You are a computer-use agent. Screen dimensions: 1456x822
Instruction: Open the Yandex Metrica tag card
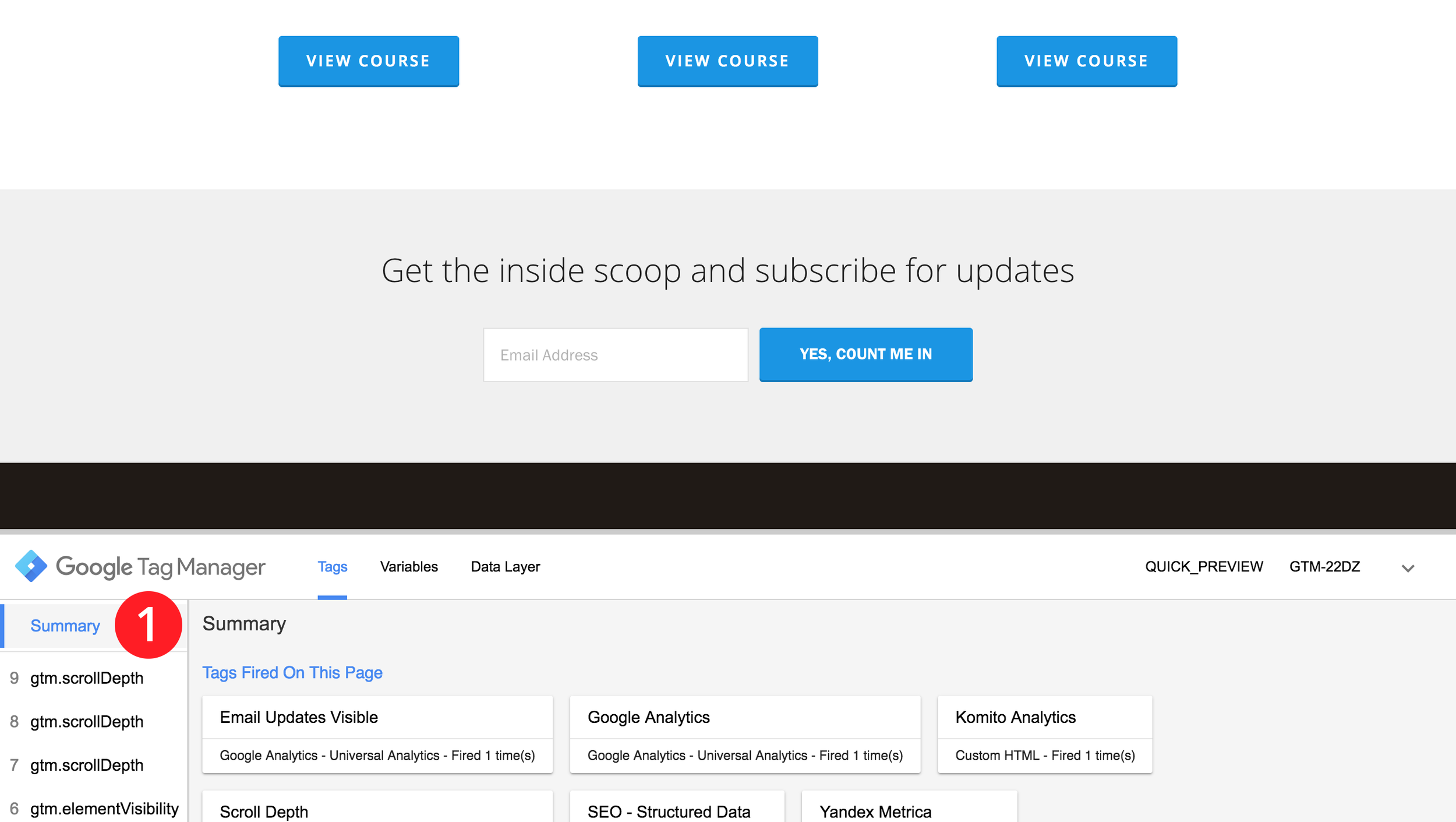[x=909, y=811]
